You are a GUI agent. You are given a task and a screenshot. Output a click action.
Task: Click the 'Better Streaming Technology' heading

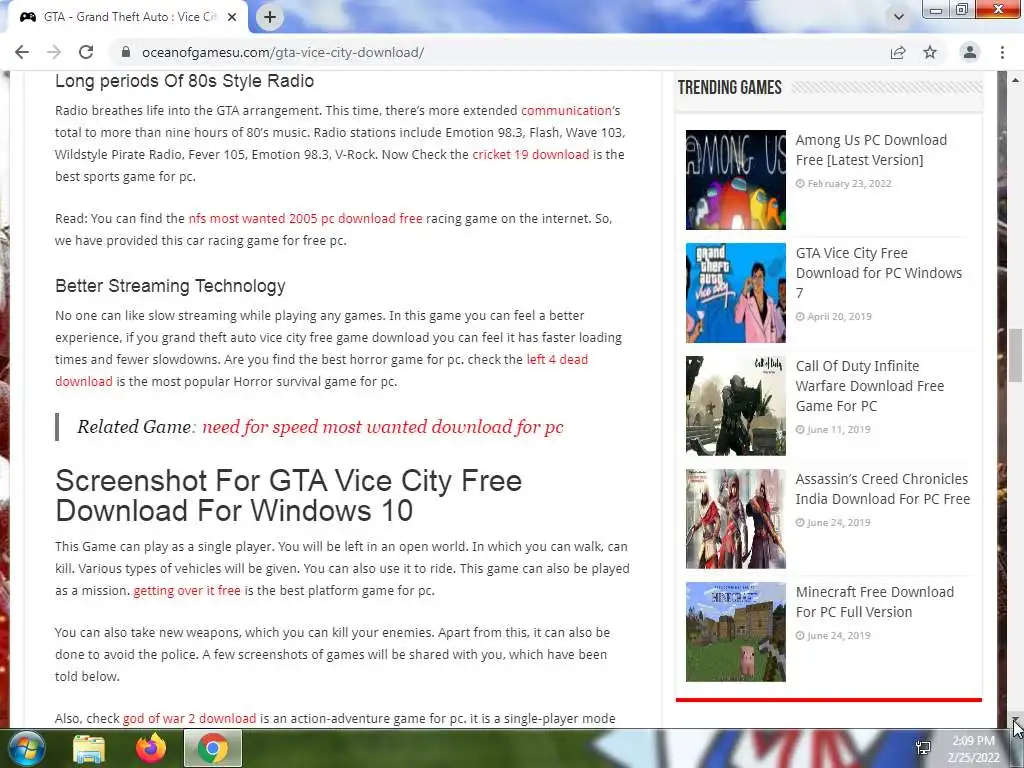170,286
